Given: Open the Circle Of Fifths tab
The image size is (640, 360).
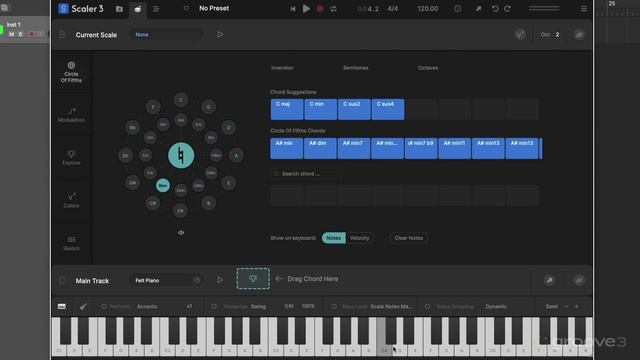Looking at the screenshot, I should (71, 72).
